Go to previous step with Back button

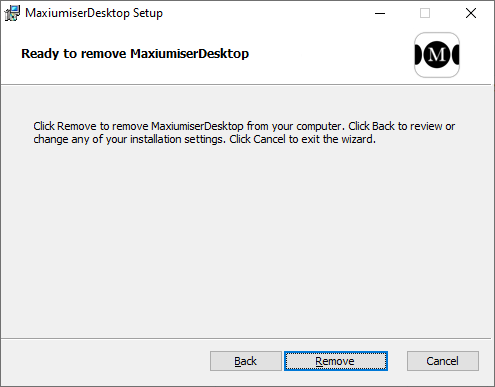coord(246,361)
